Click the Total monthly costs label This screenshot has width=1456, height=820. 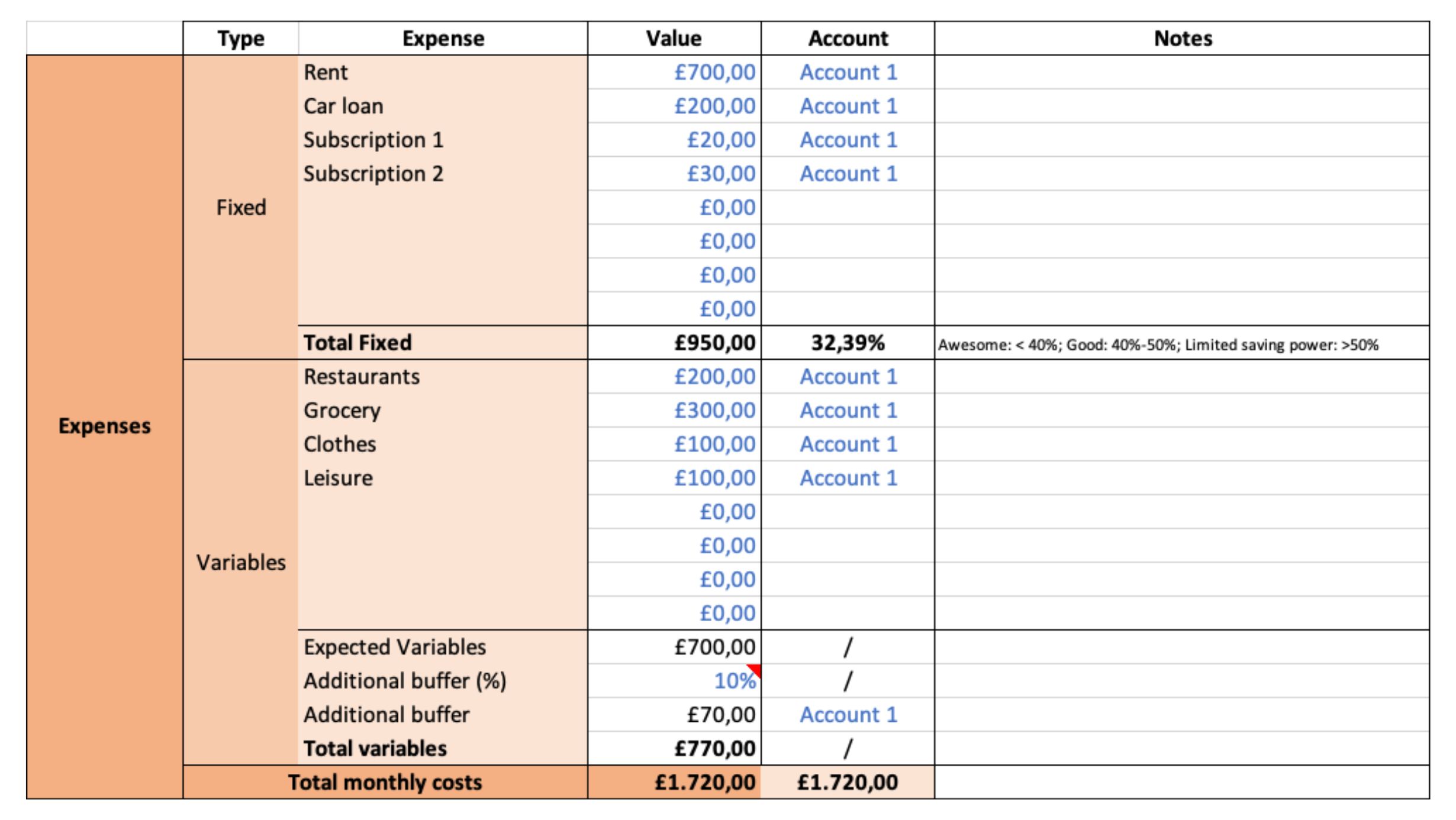coord(385,782)
